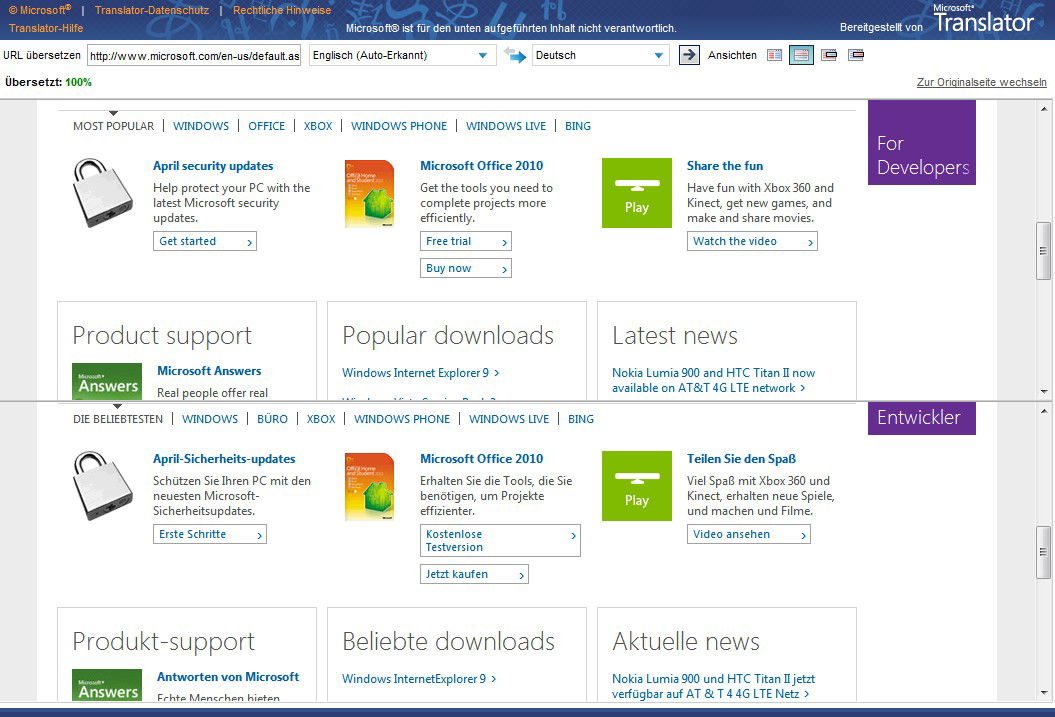
Task: Open the OFFICE tab
Action: (266, 126)
